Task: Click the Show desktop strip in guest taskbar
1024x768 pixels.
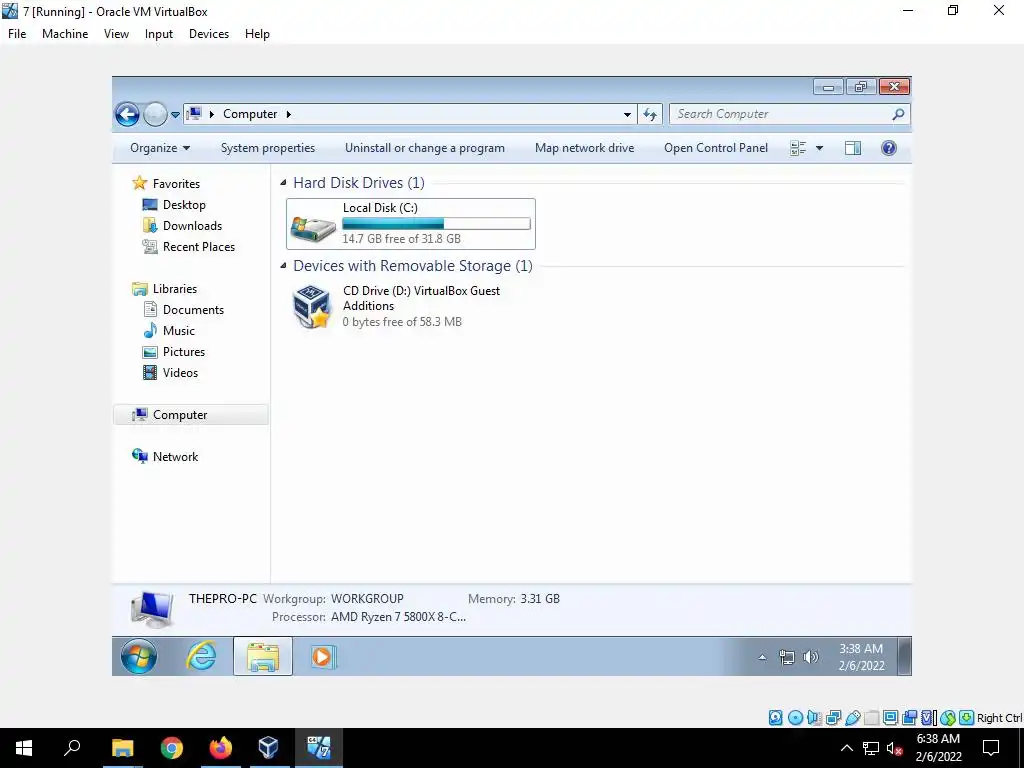Action: point(904,656)
